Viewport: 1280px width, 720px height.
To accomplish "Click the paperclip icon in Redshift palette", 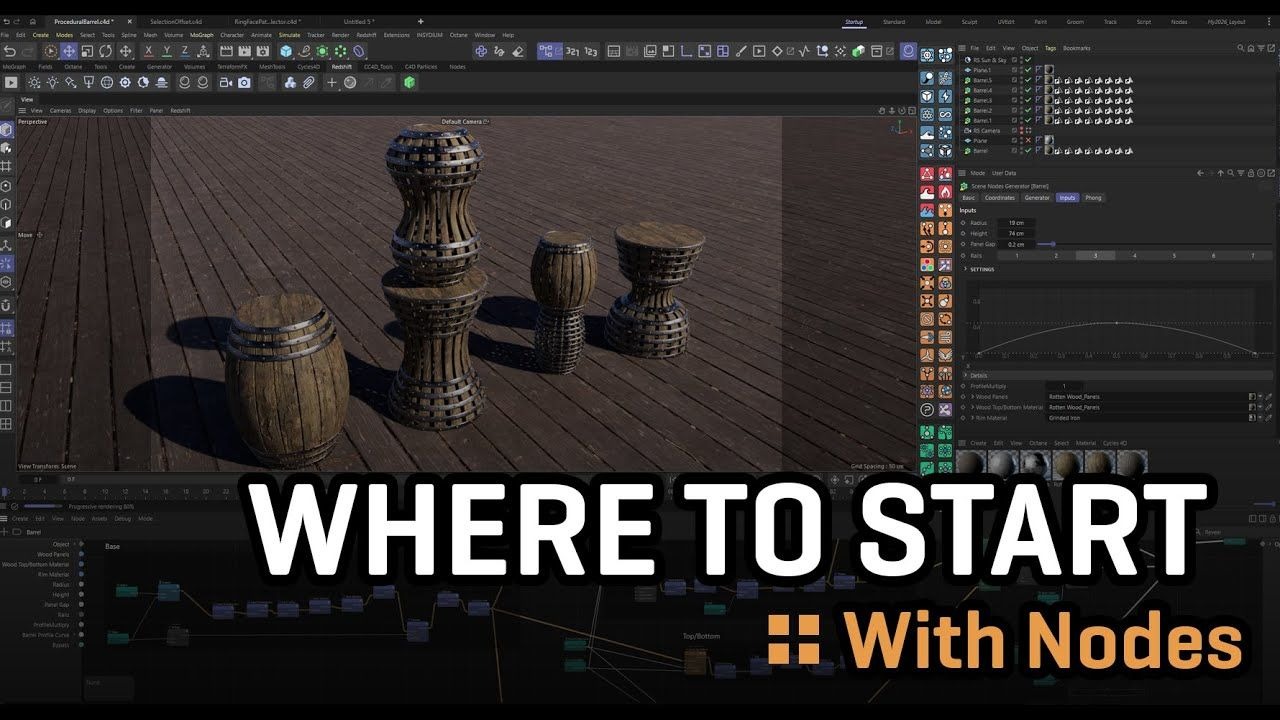I will pos(309,82).
